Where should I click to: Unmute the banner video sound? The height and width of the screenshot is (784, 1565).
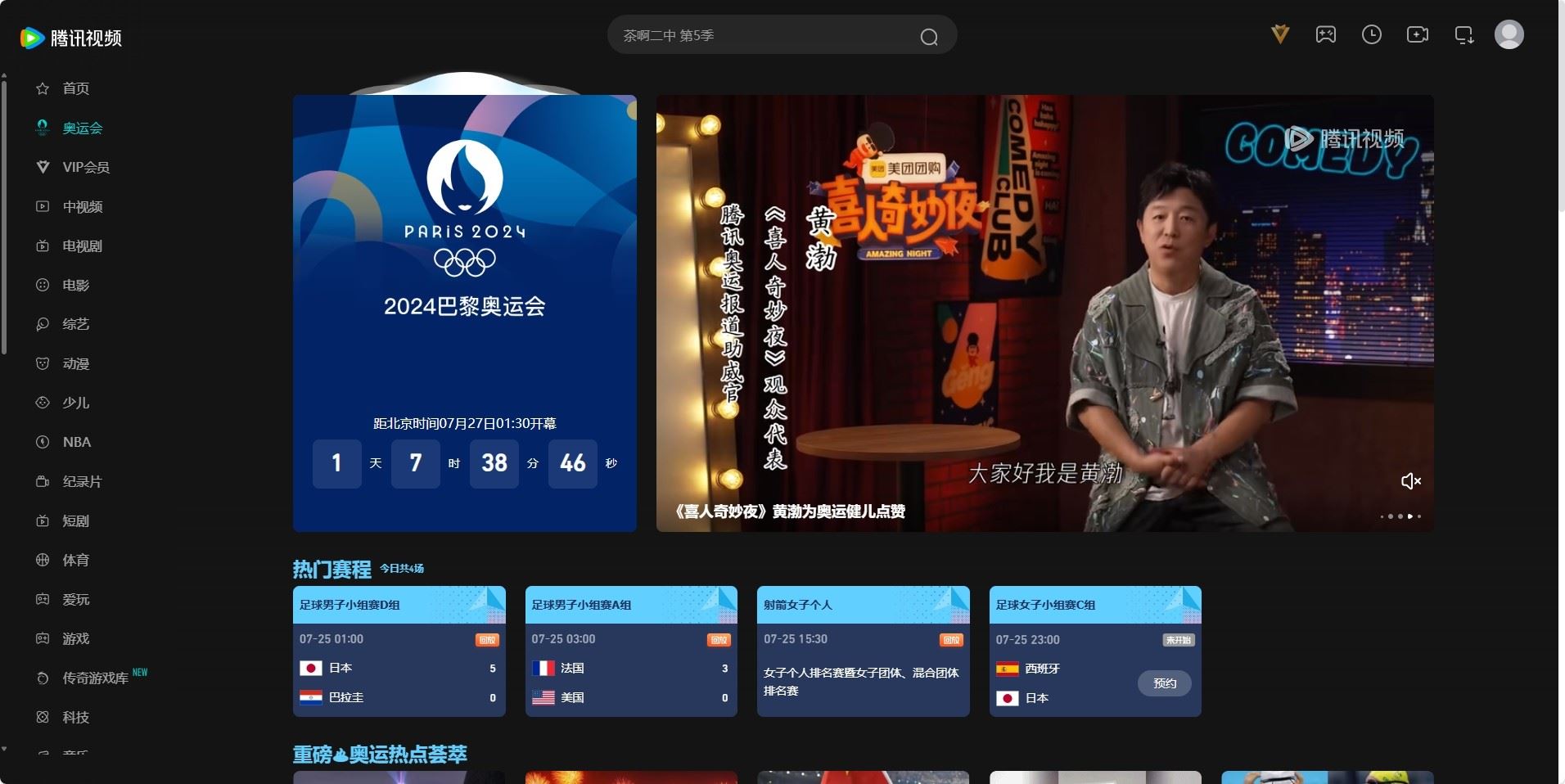(x=1410, y=481)
